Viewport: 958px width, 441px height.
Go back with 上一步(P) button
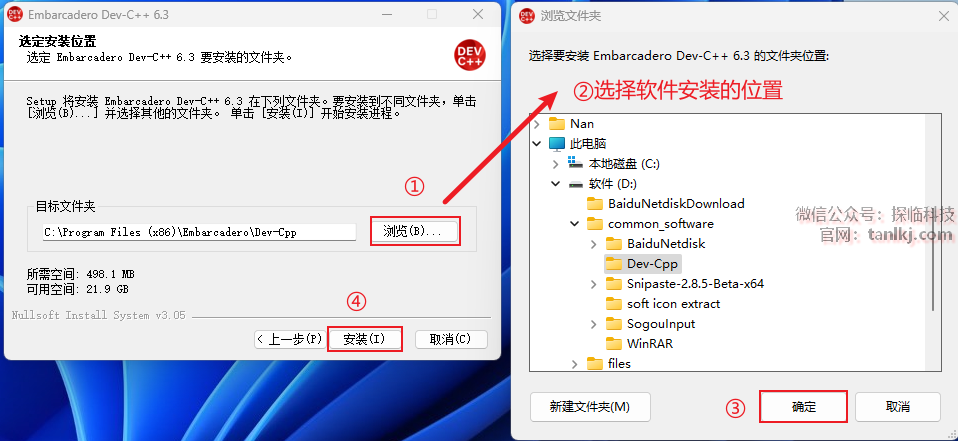pyautogui.click(x=290, y=339)
